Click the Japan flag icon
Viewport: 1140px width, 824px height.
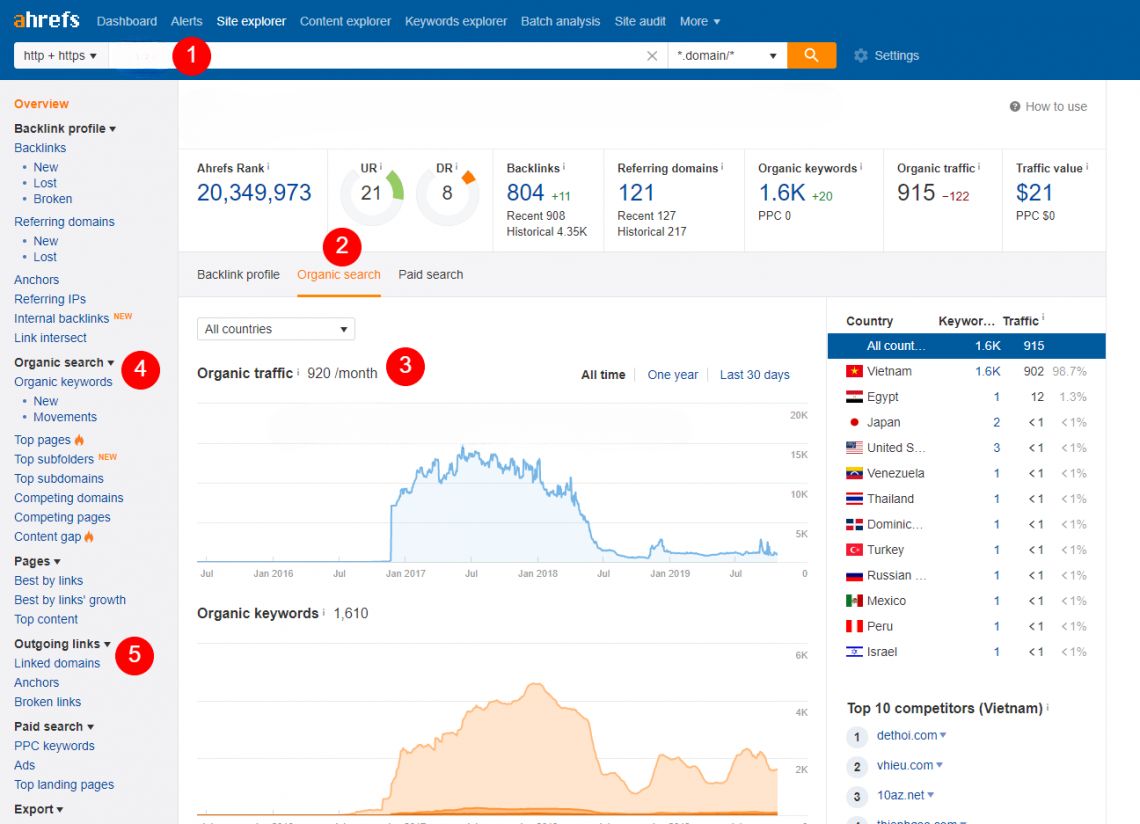coord(854,423)
